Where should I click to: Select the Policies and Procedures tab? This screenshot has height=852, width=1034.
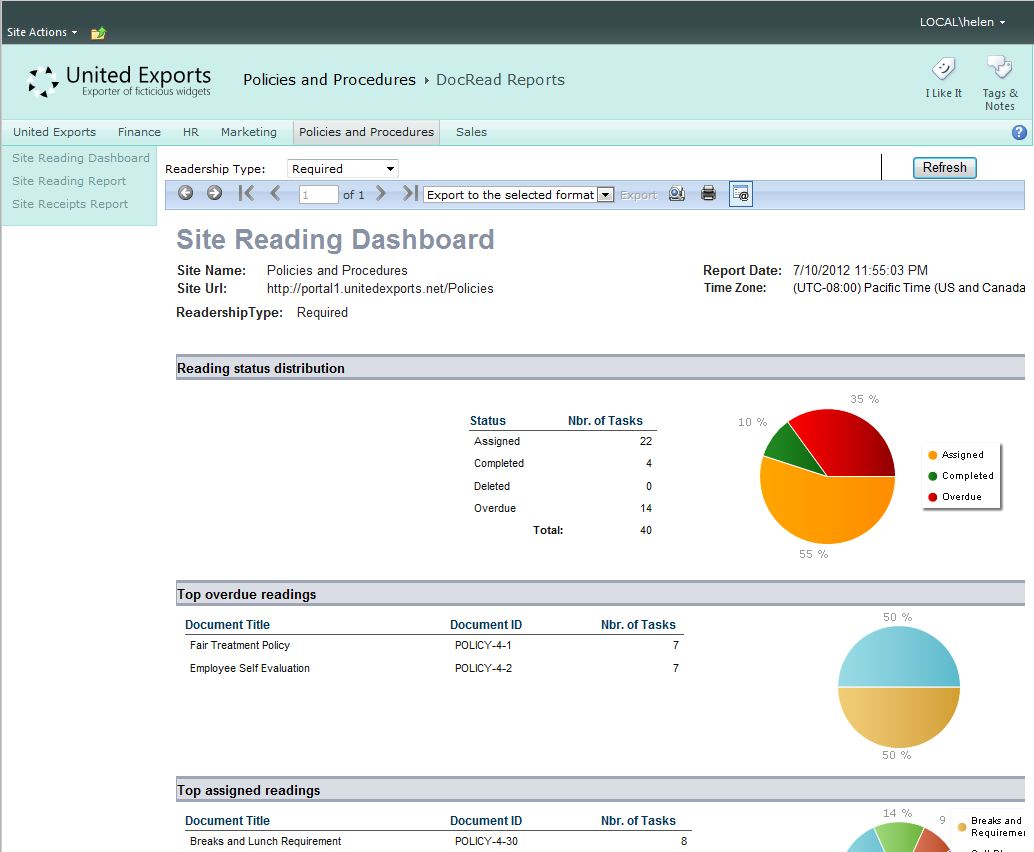click(367, 132)
